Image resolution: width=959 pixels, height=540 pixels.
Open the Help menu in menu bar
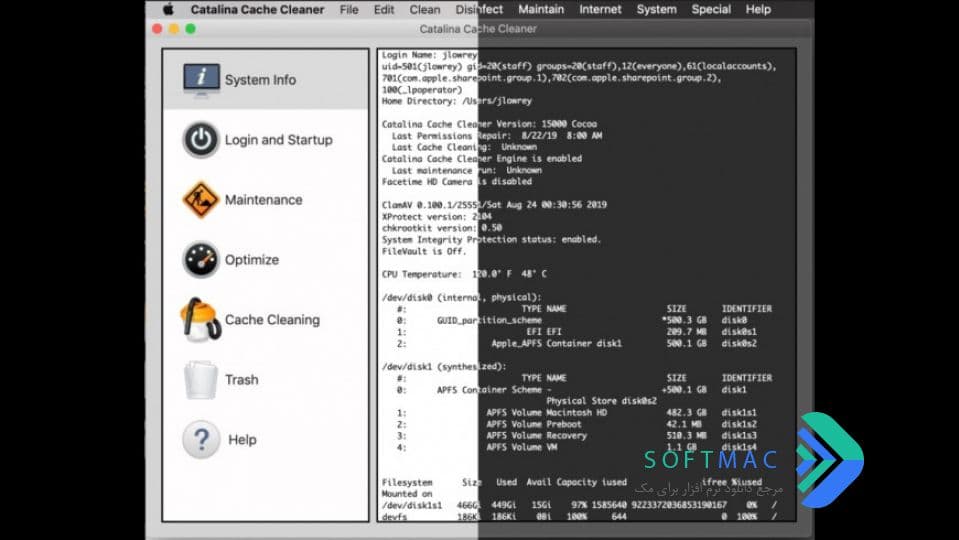click(758, 9)
